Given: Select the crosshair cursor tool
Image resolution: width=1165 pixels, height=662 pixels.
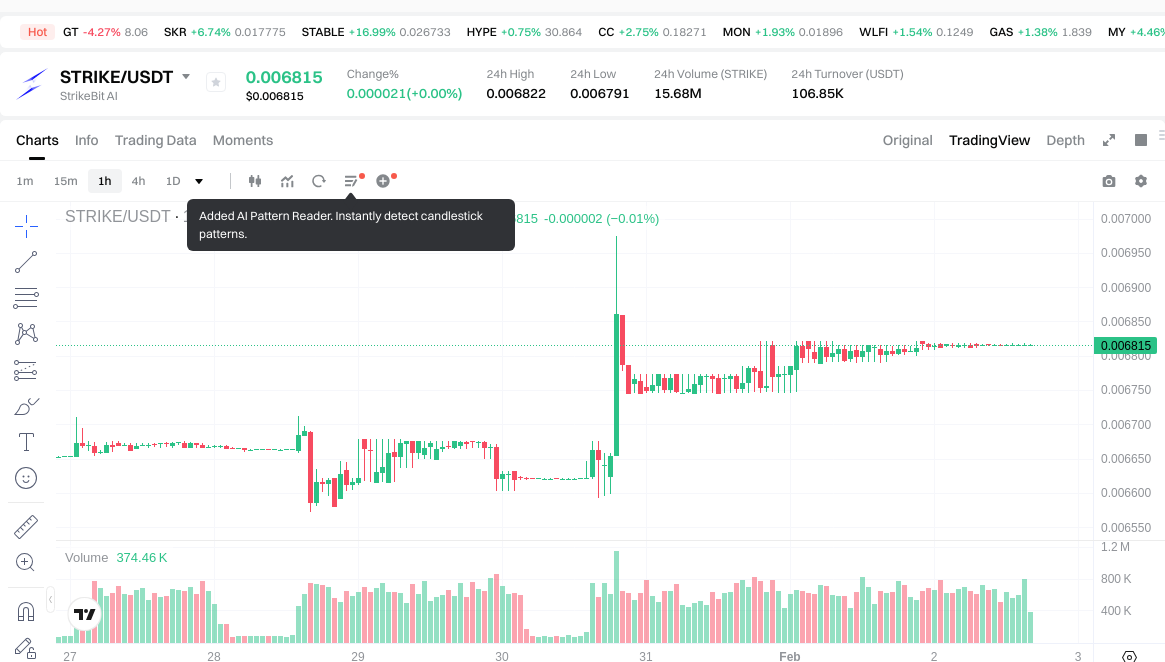Looking at the screenshot, I should click(26, 226).
